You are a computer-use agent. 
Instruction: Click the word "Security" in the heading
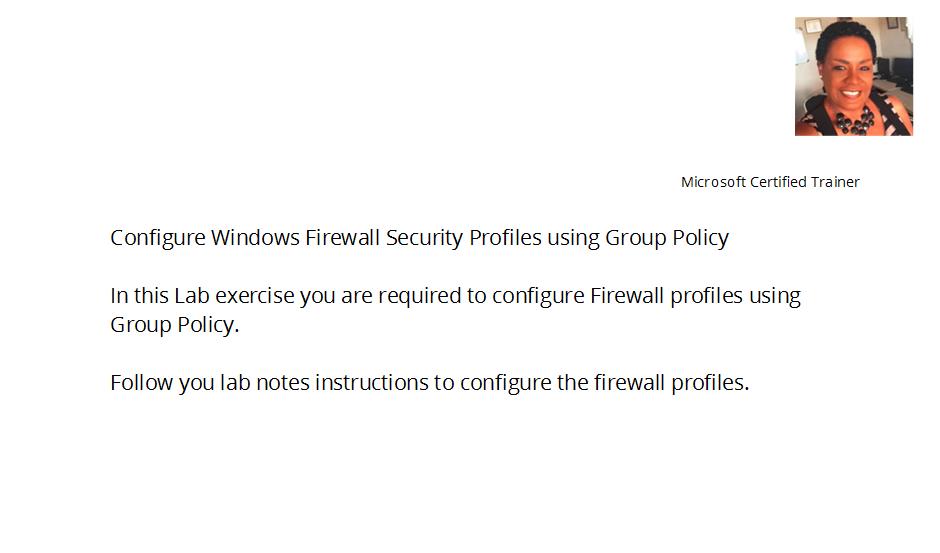pos(424,238)
